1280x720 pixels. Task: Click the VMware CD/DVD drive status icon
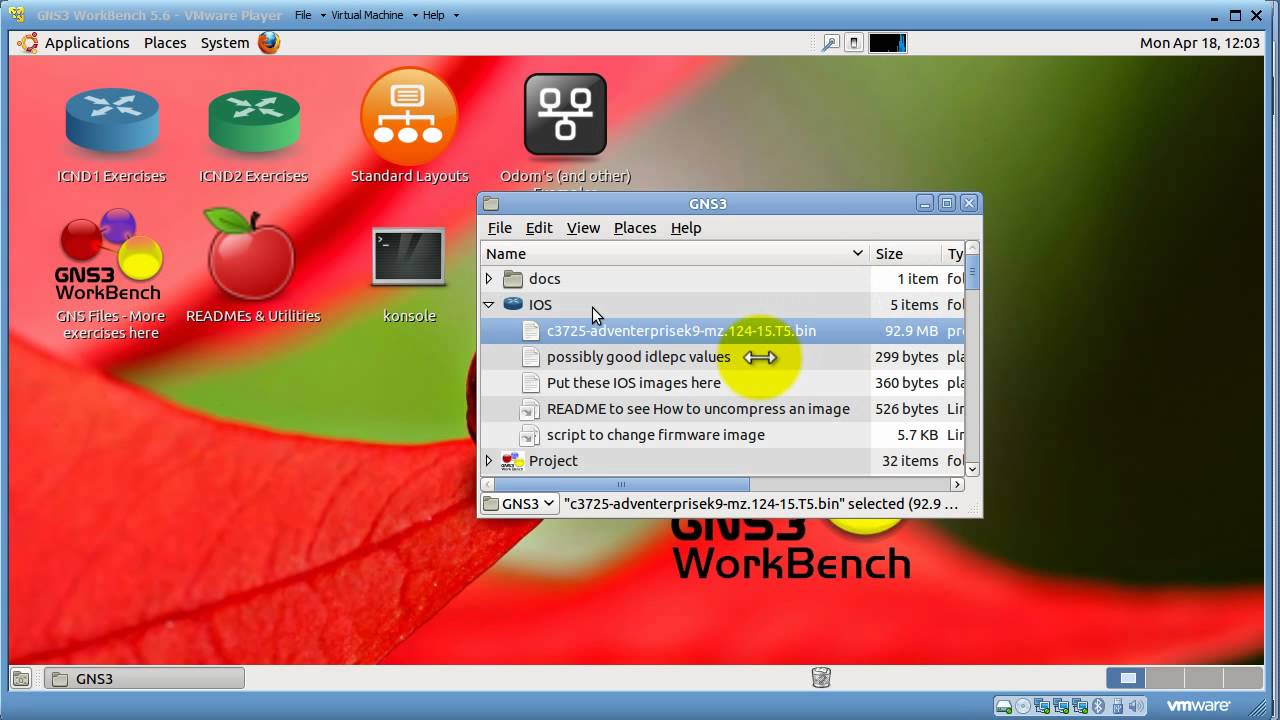coord(1023,706)
